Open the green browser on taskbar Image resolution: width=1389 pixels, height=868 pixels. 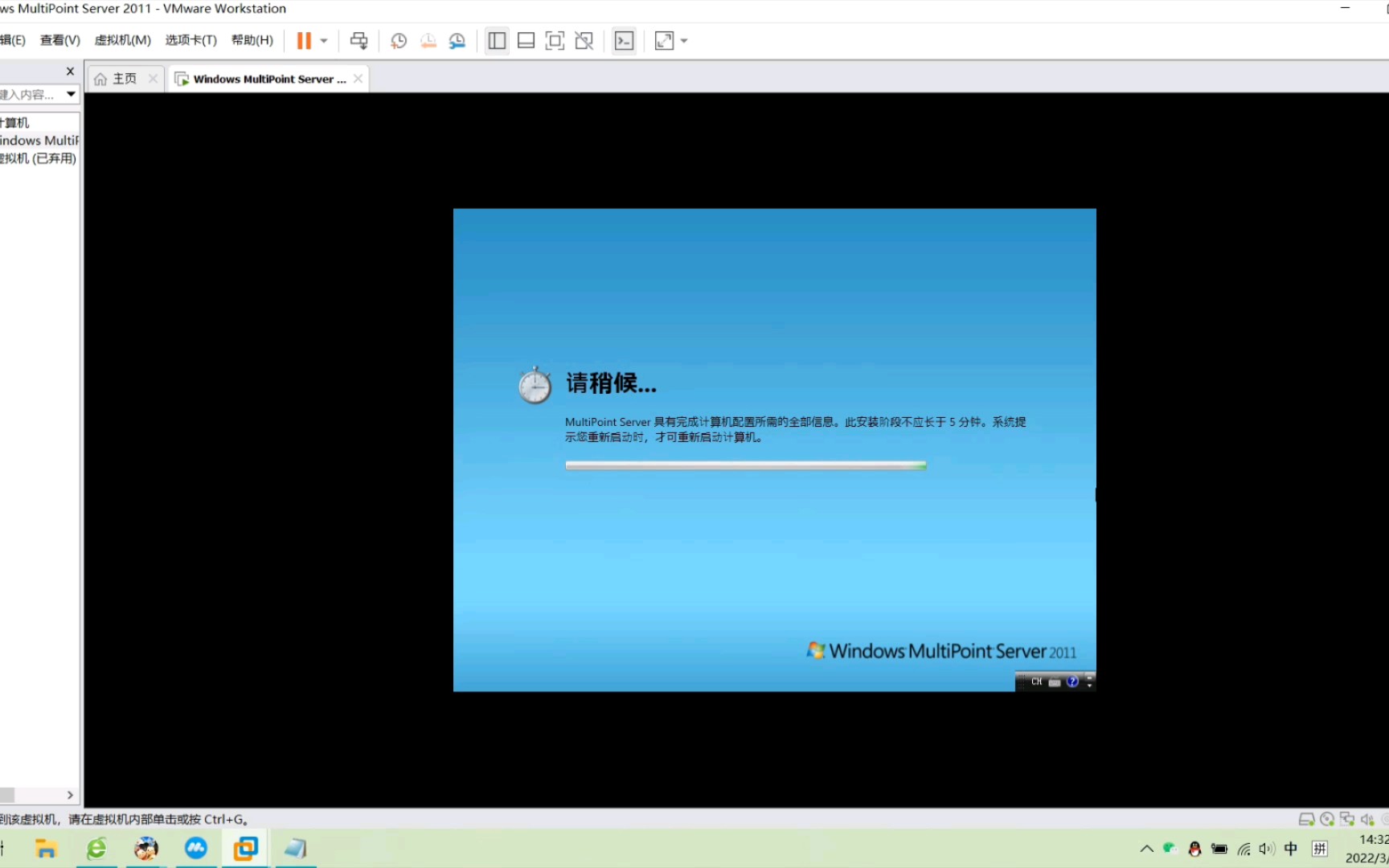click(x=96, y=849)
